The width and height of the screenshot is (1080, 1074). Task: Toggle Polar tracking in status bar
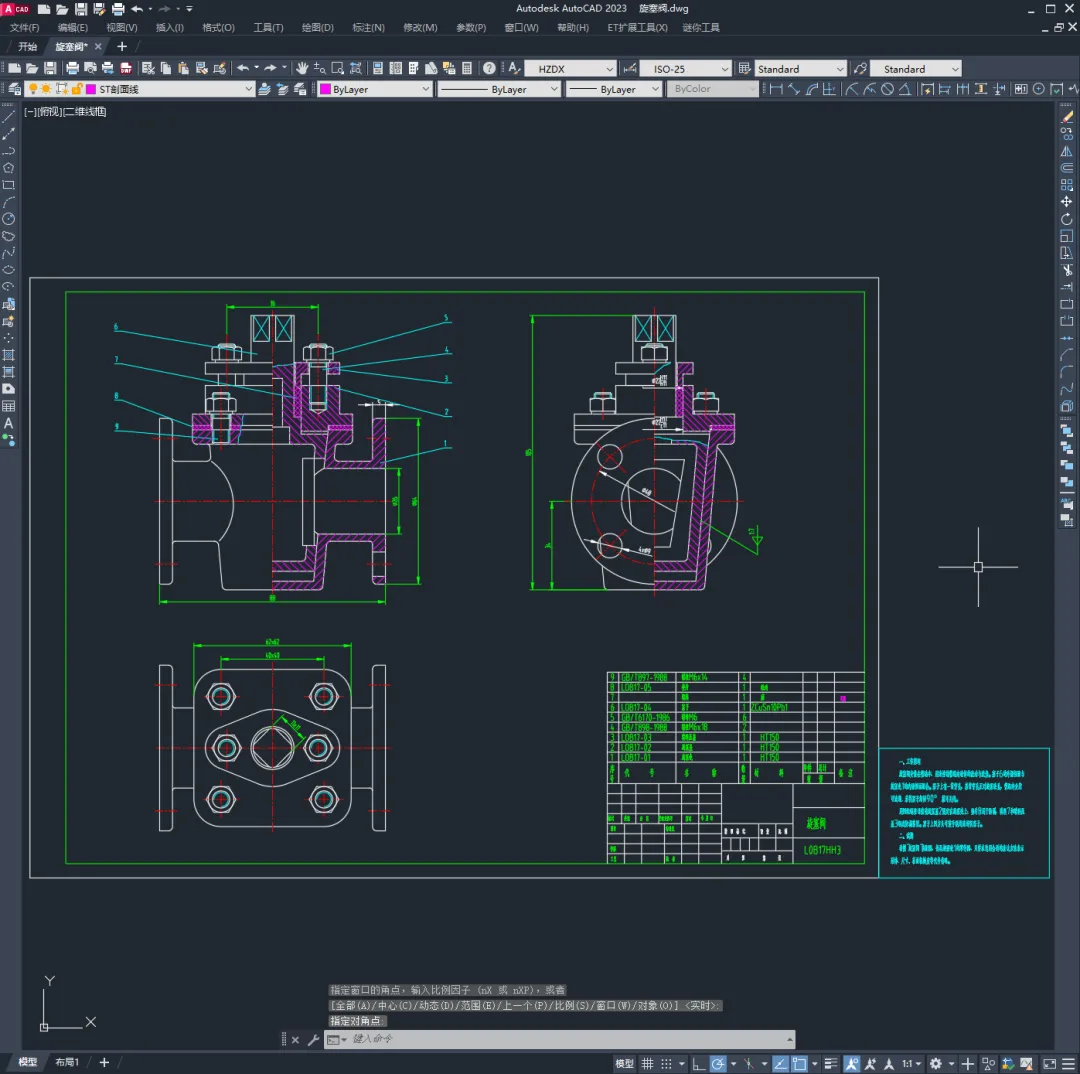718,1063
